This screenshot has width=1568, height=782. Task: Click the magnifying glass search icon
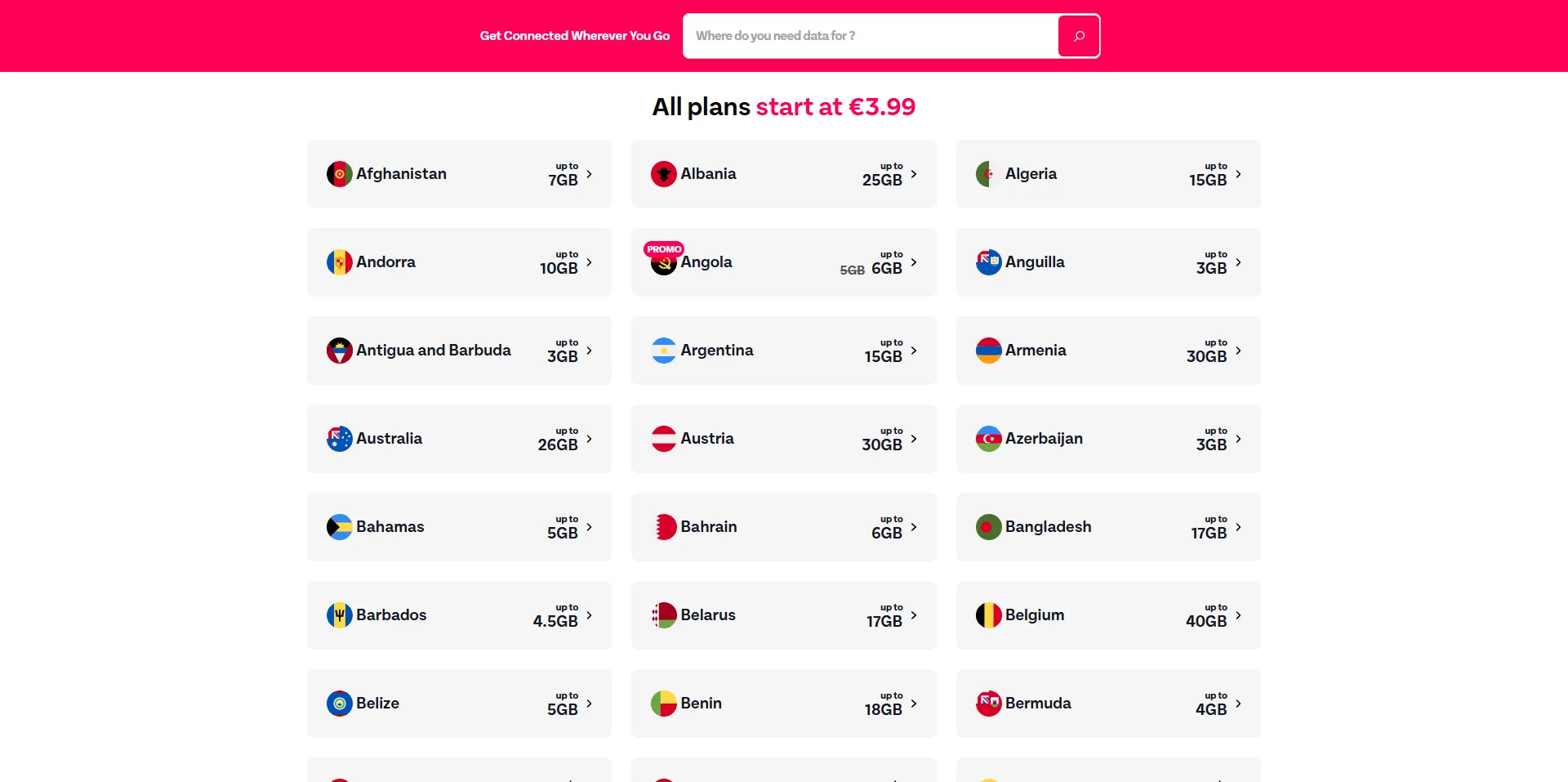point(1079,36)
